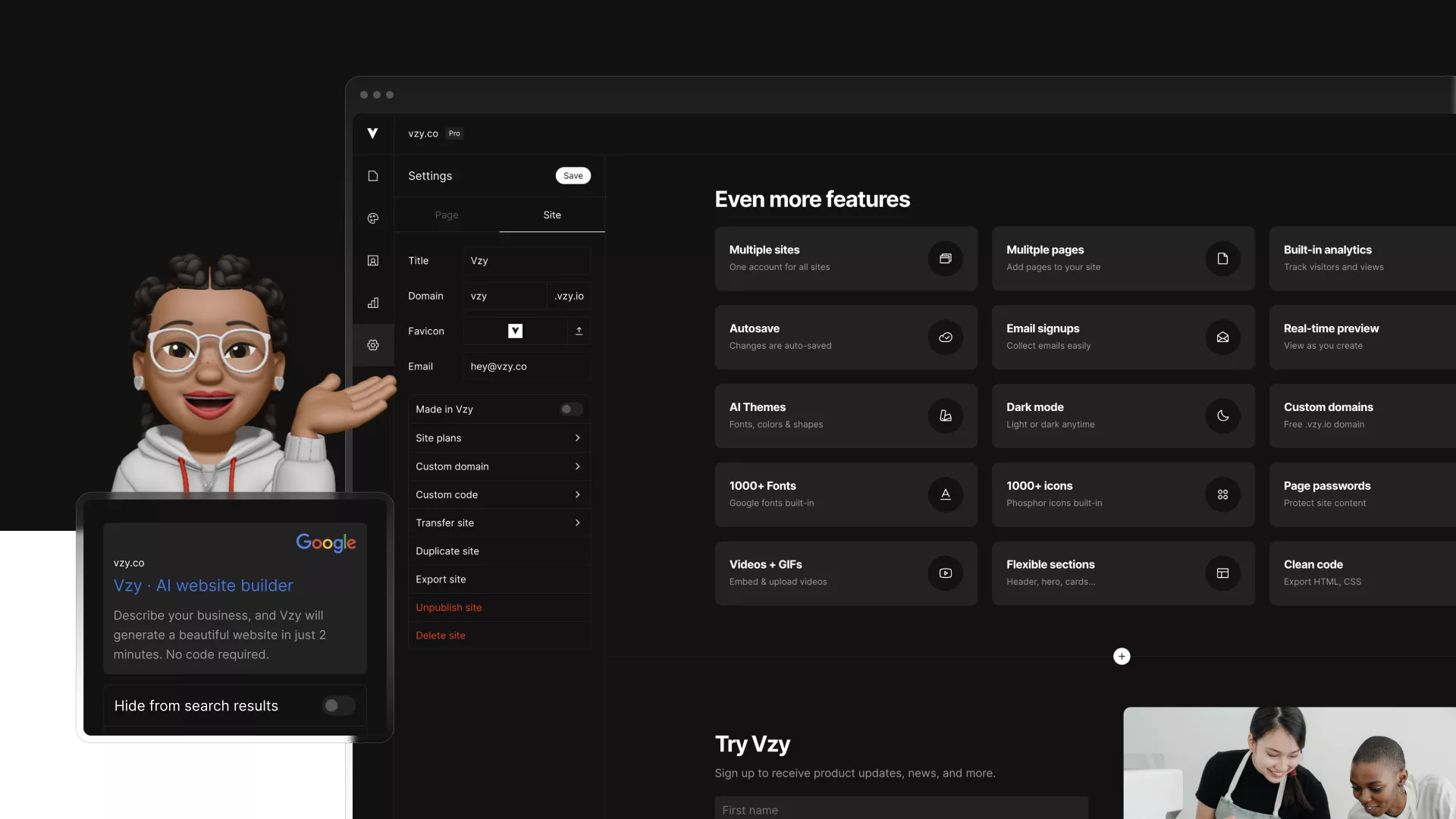Screen dimensions: 1456x819
Task: Select the Site tab
Action: coord(552,215)
